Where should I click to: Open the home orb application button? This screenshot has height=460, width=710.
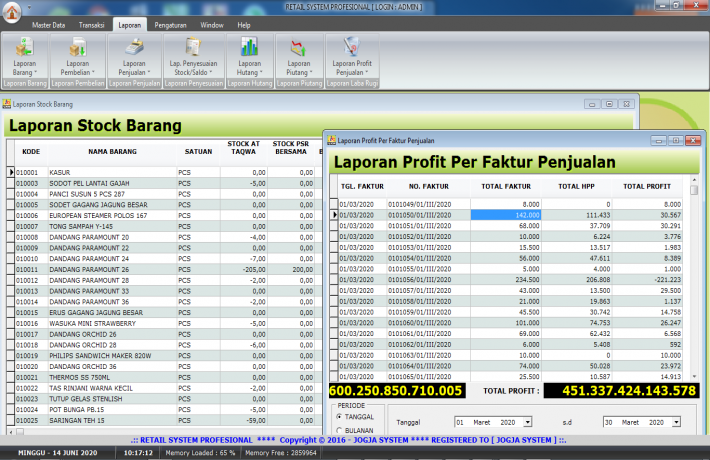(x=11, y=12)
